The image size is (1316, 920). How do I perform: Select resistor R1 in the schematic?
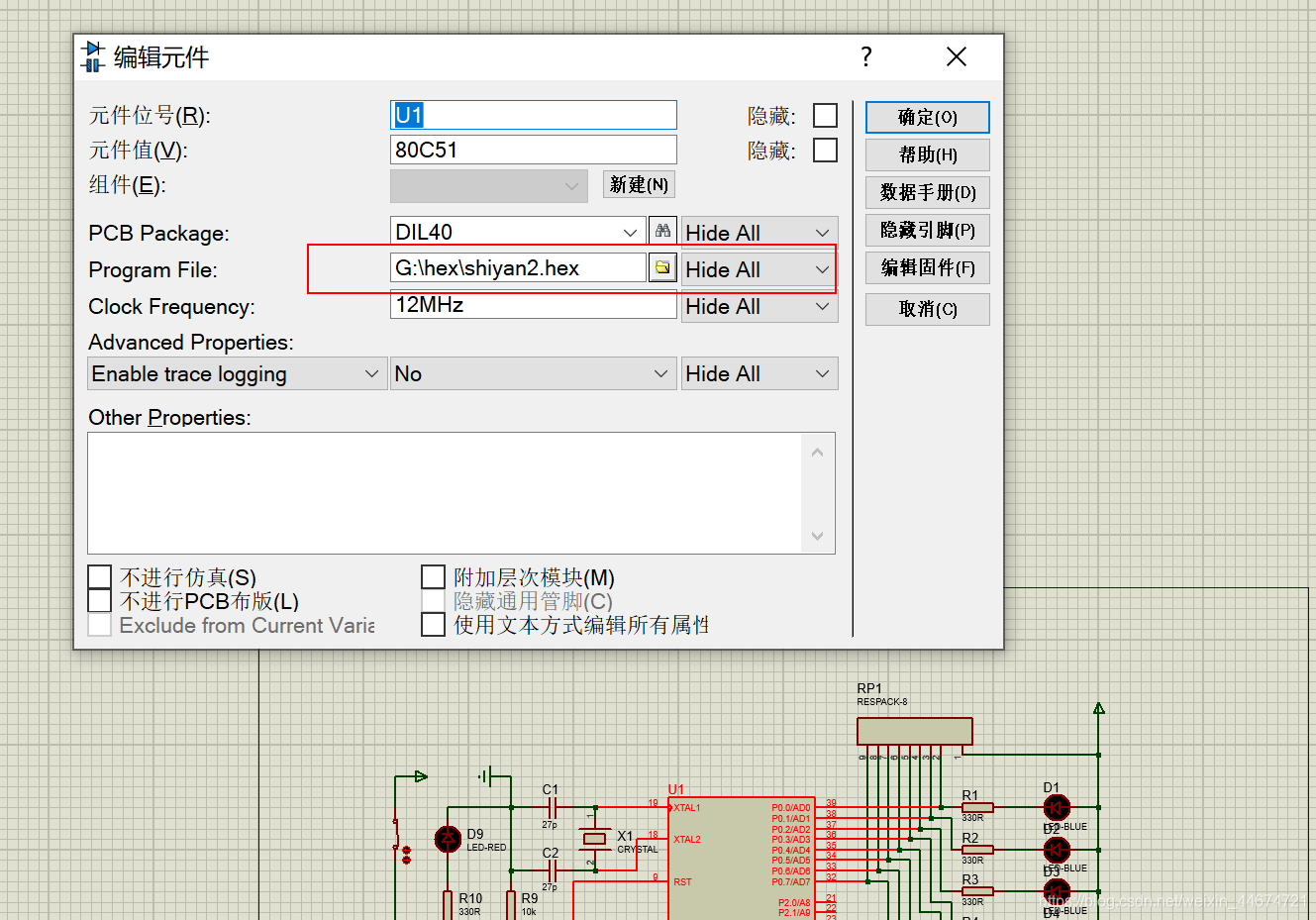tap(976, 807)
